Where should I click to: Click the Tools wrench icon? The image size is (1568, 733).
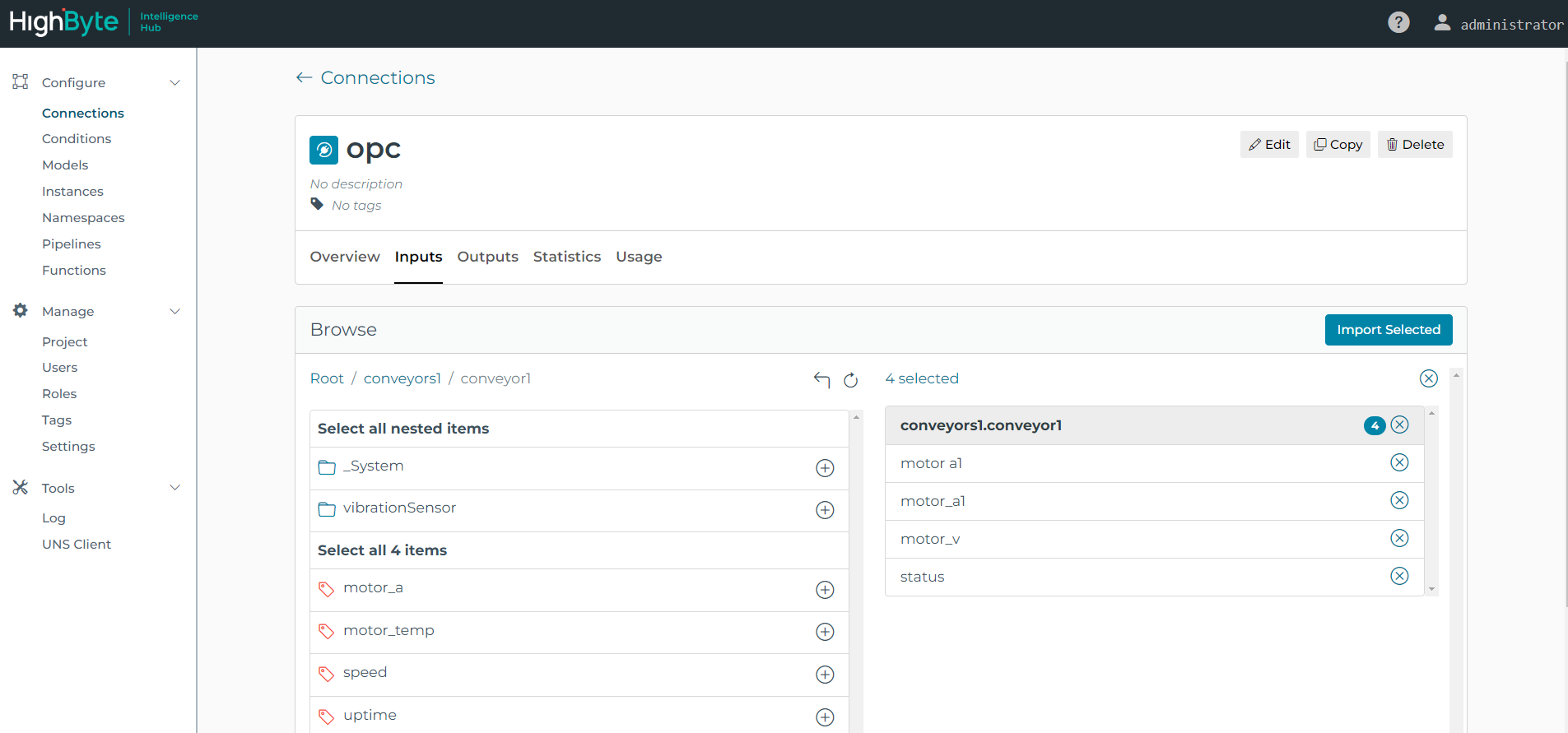(x=21, y=487)
